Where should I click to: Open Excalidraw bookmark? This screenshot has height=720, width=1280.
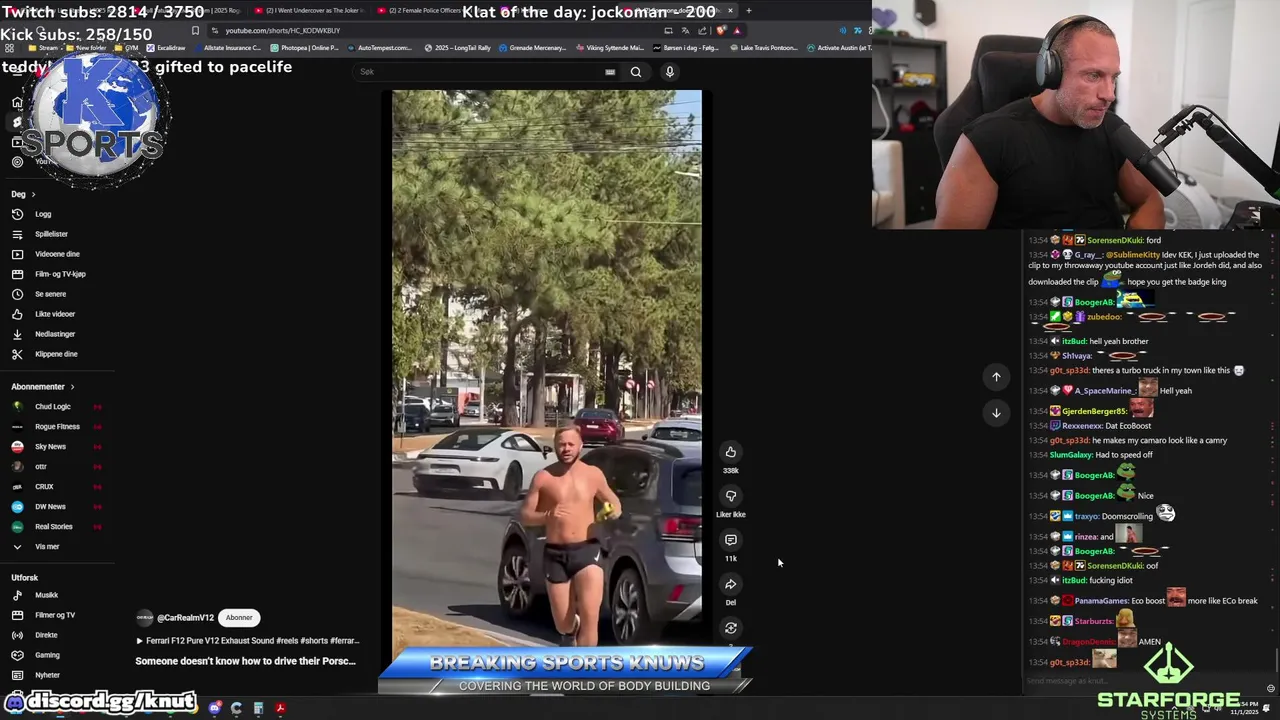click(166, 48)
